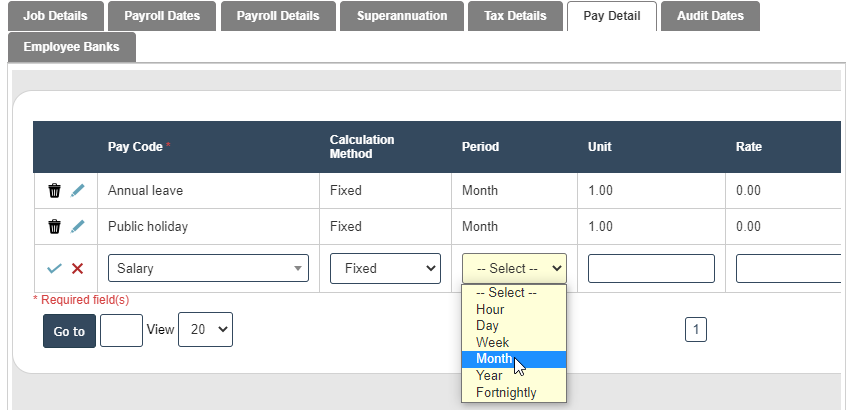
Task: Go to the Employee Banks tab
Action: click(x=71, y=47)
